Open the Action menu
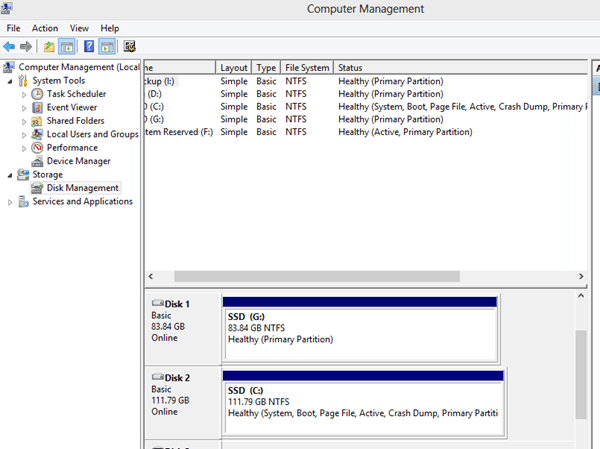 pyautogui.click(x=45, y=28)
